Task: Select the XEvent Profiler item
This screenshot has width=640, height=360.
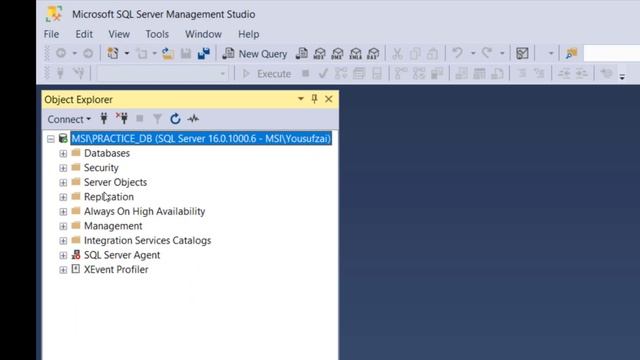Action: (116, 269)
